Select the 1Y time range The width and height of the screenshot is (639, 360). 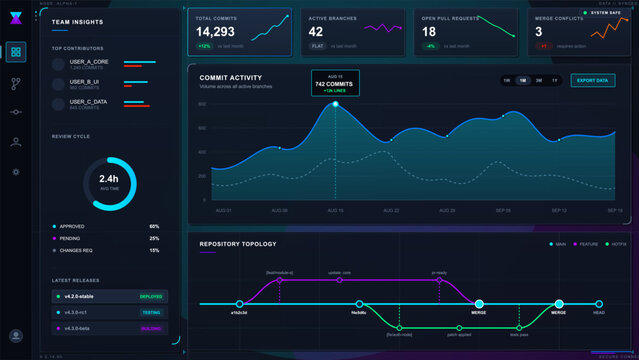click(x=555, y=80)
